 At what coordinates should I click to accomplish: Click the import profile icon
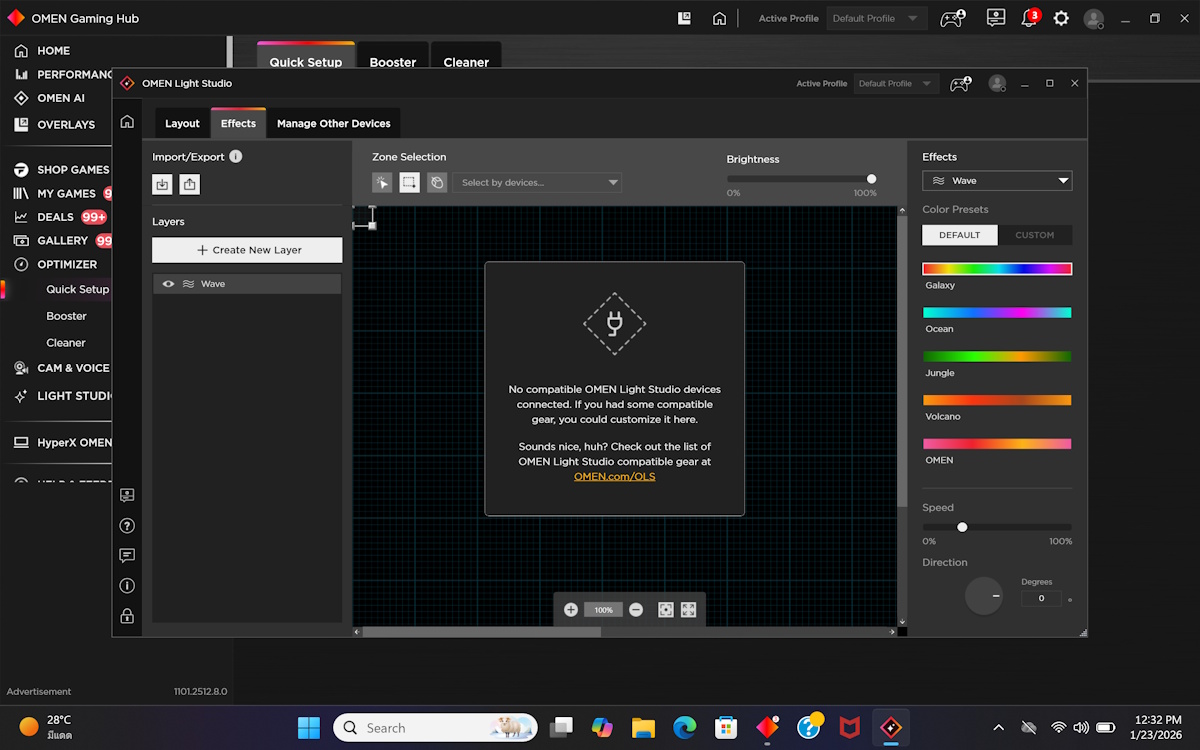[162, 184]
